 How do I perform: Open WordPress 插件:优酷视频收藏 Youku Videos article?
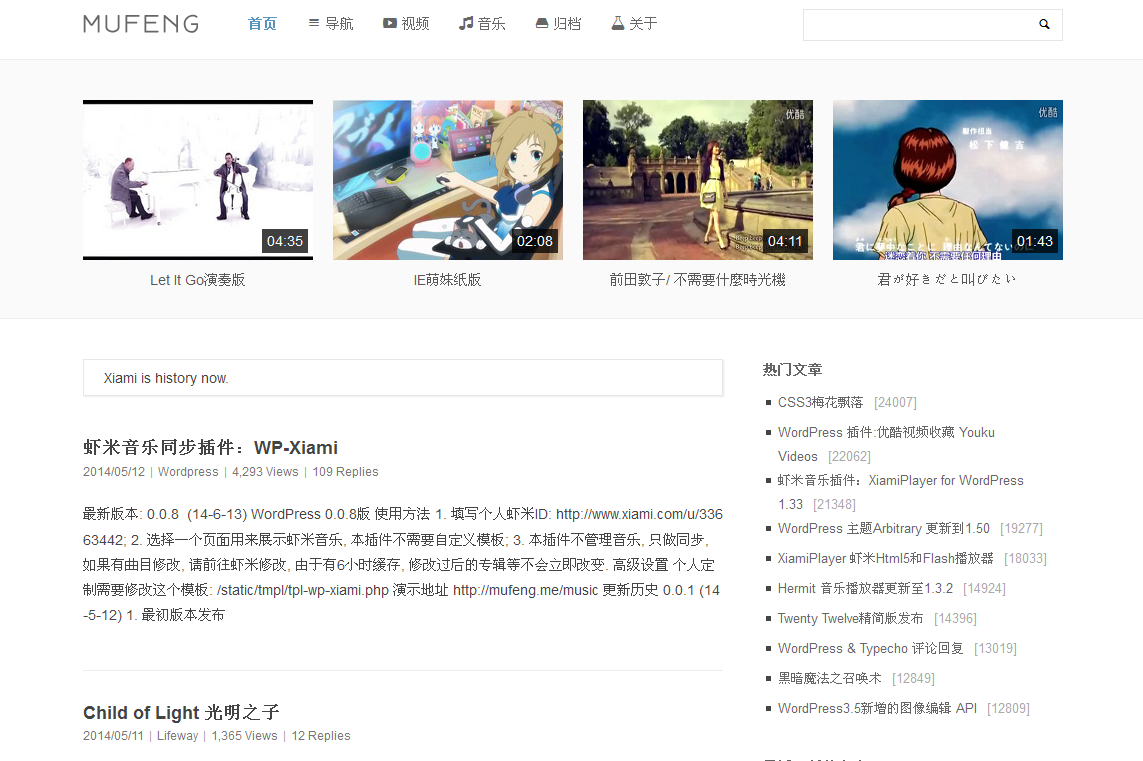886,444
